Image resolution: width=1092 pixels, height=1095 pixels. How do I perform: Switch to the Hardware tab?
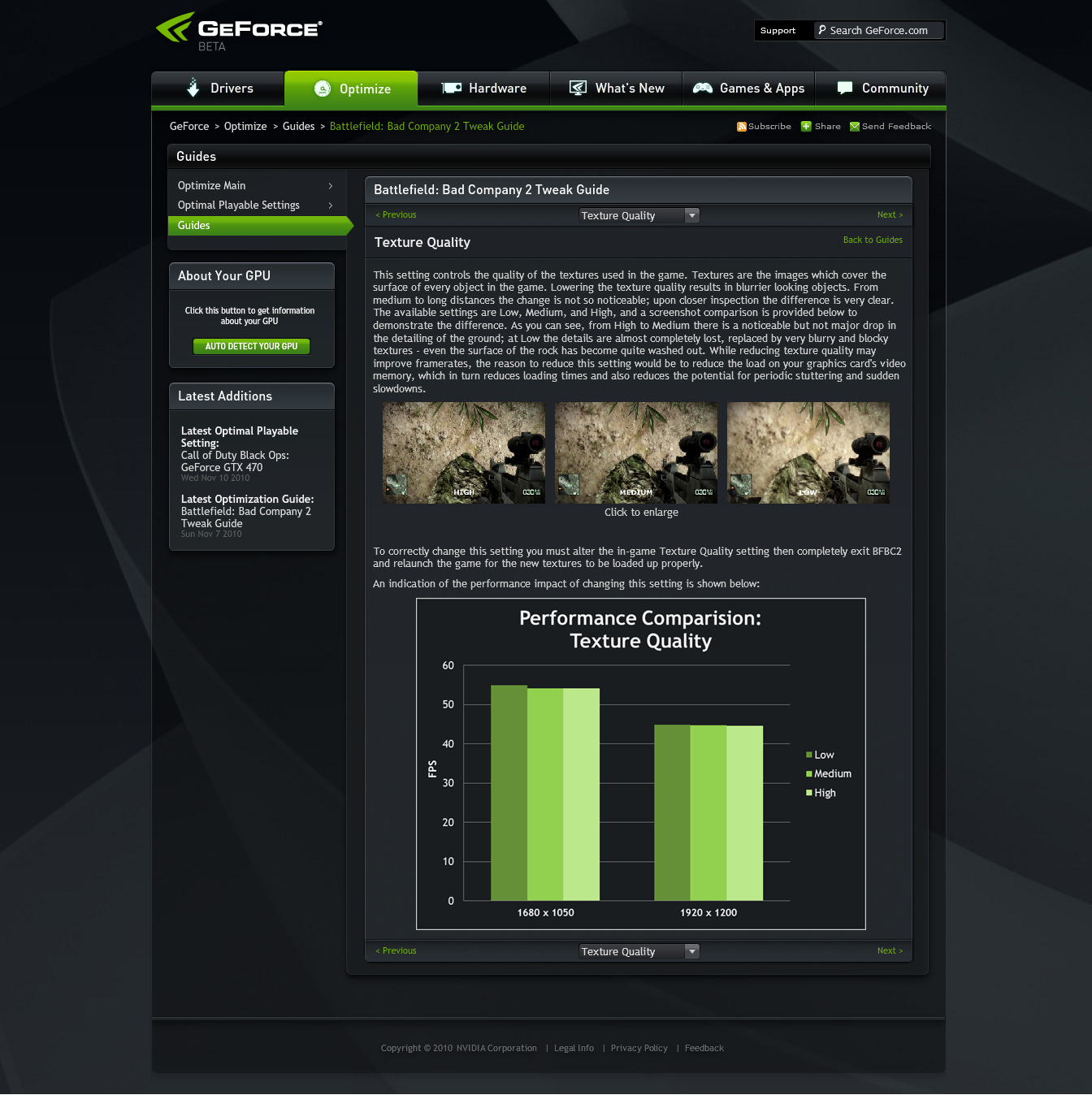[x=483, y=89]
